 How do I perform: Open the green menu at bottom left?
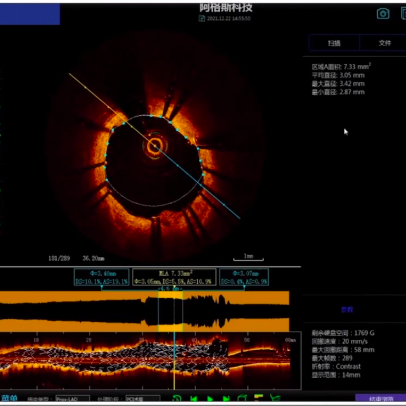coord(9,399)
